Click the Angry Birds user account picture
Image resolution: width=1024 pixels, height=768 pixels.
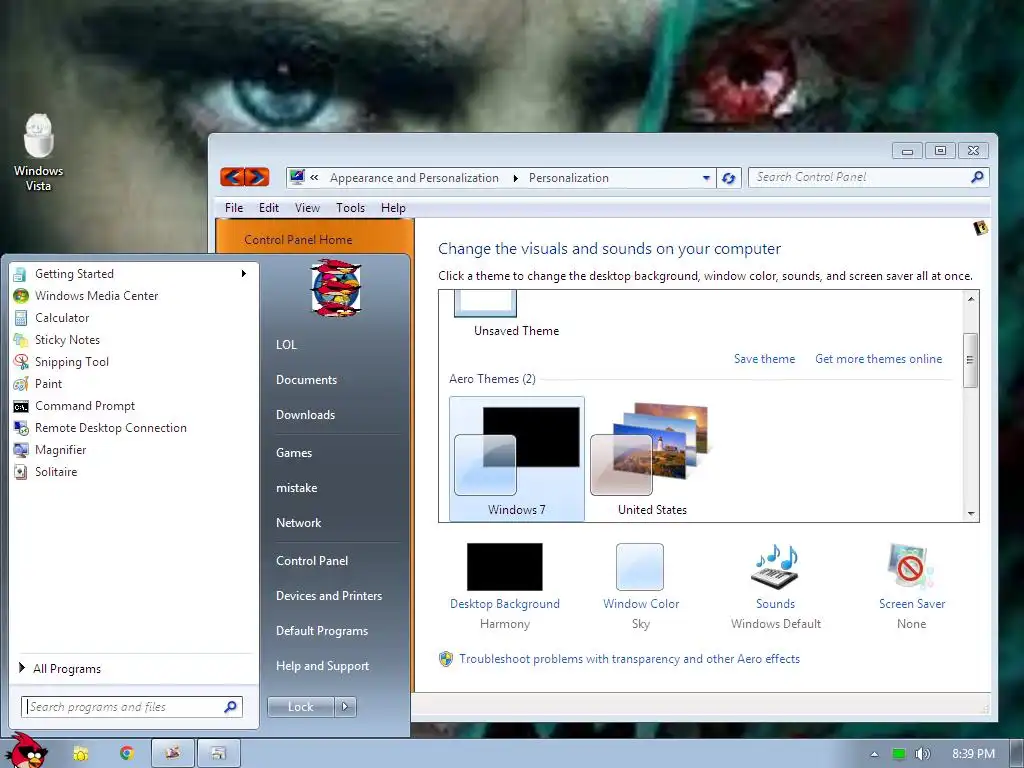336,288
